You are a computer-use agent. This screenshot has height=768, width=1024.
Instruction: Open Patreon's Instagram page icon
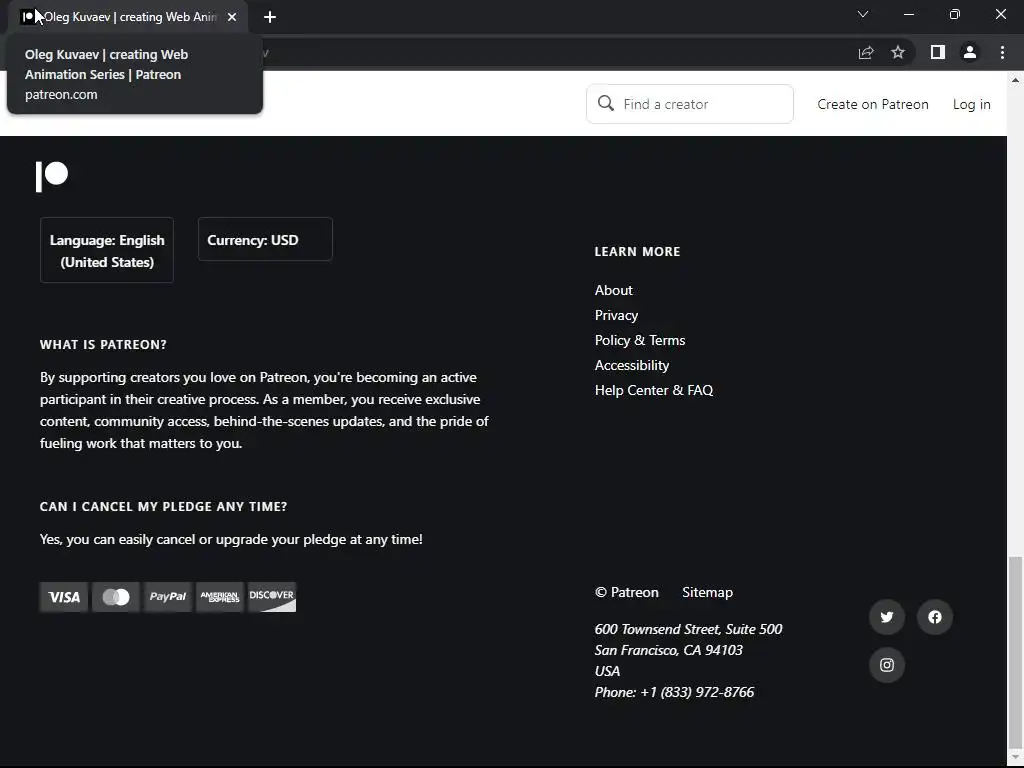886,665
